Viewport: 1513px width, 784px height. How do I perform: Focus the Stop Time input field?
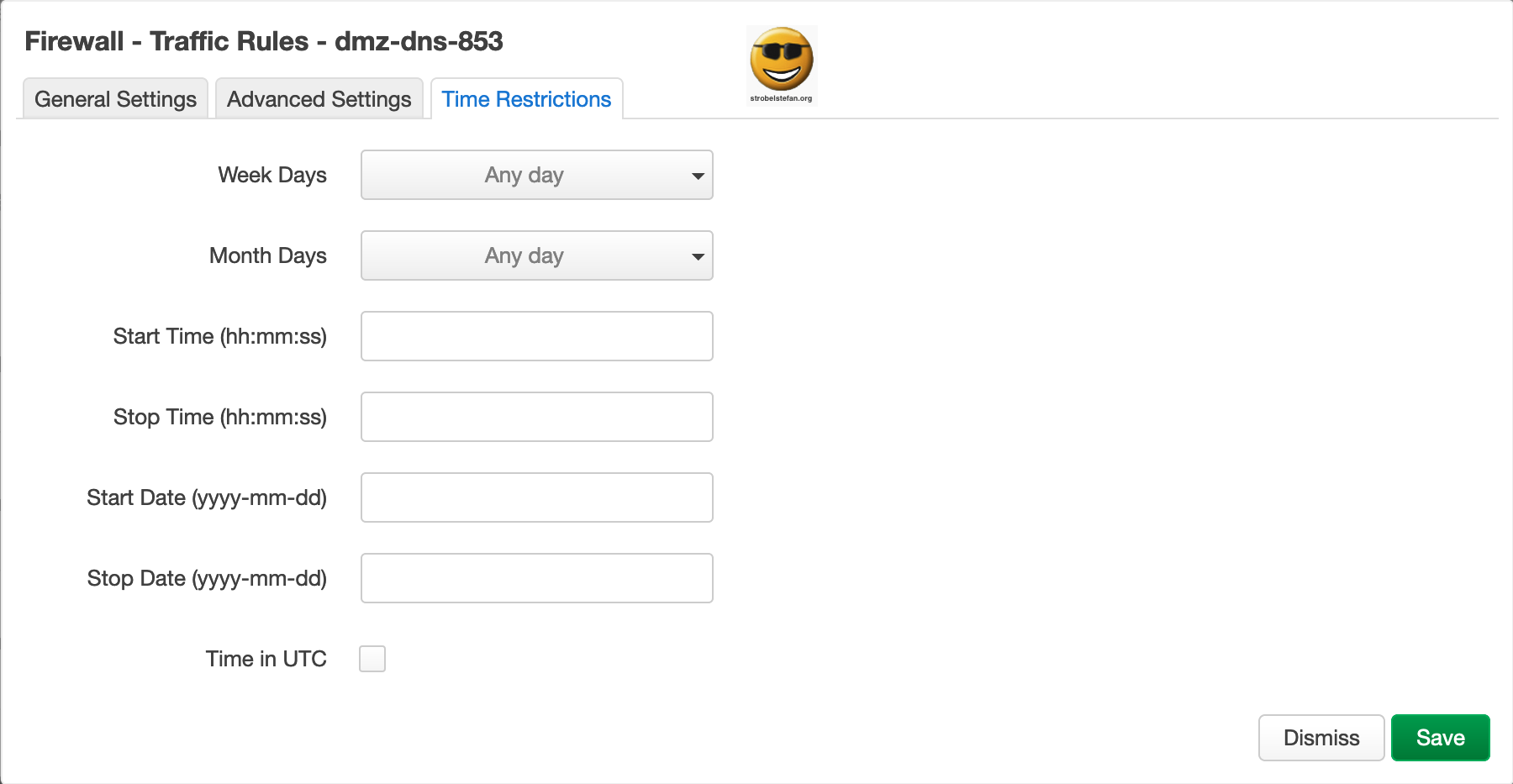[536, 417]
